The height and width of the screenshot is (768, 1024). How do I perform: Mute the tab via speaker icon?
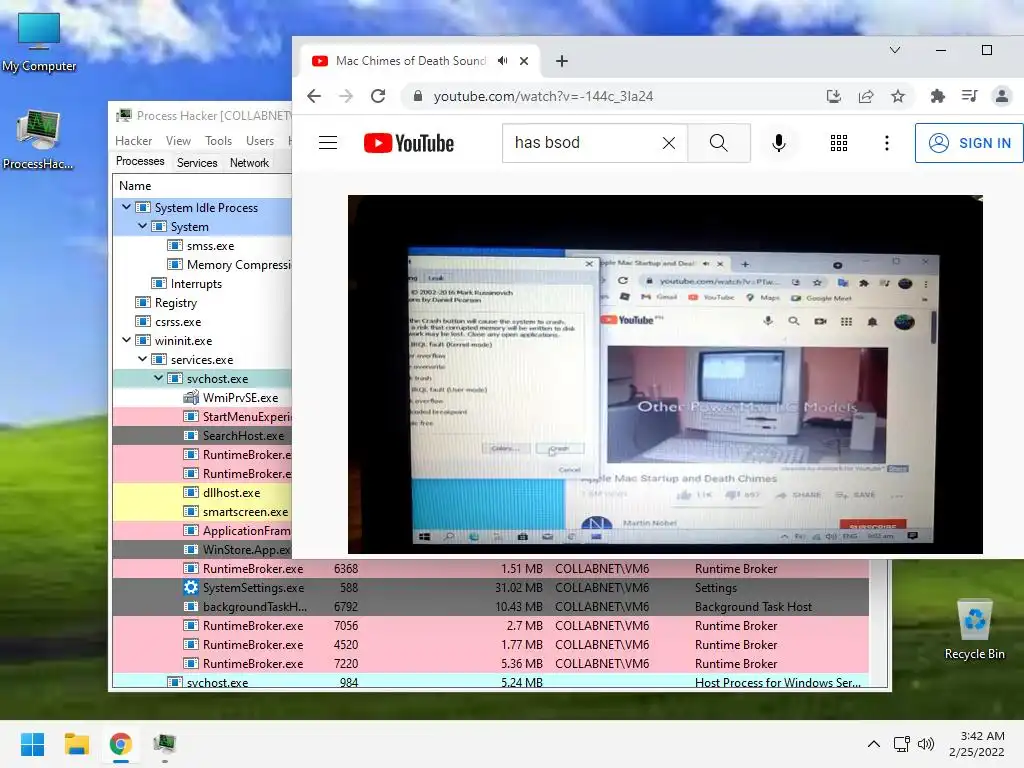[503, 61]
